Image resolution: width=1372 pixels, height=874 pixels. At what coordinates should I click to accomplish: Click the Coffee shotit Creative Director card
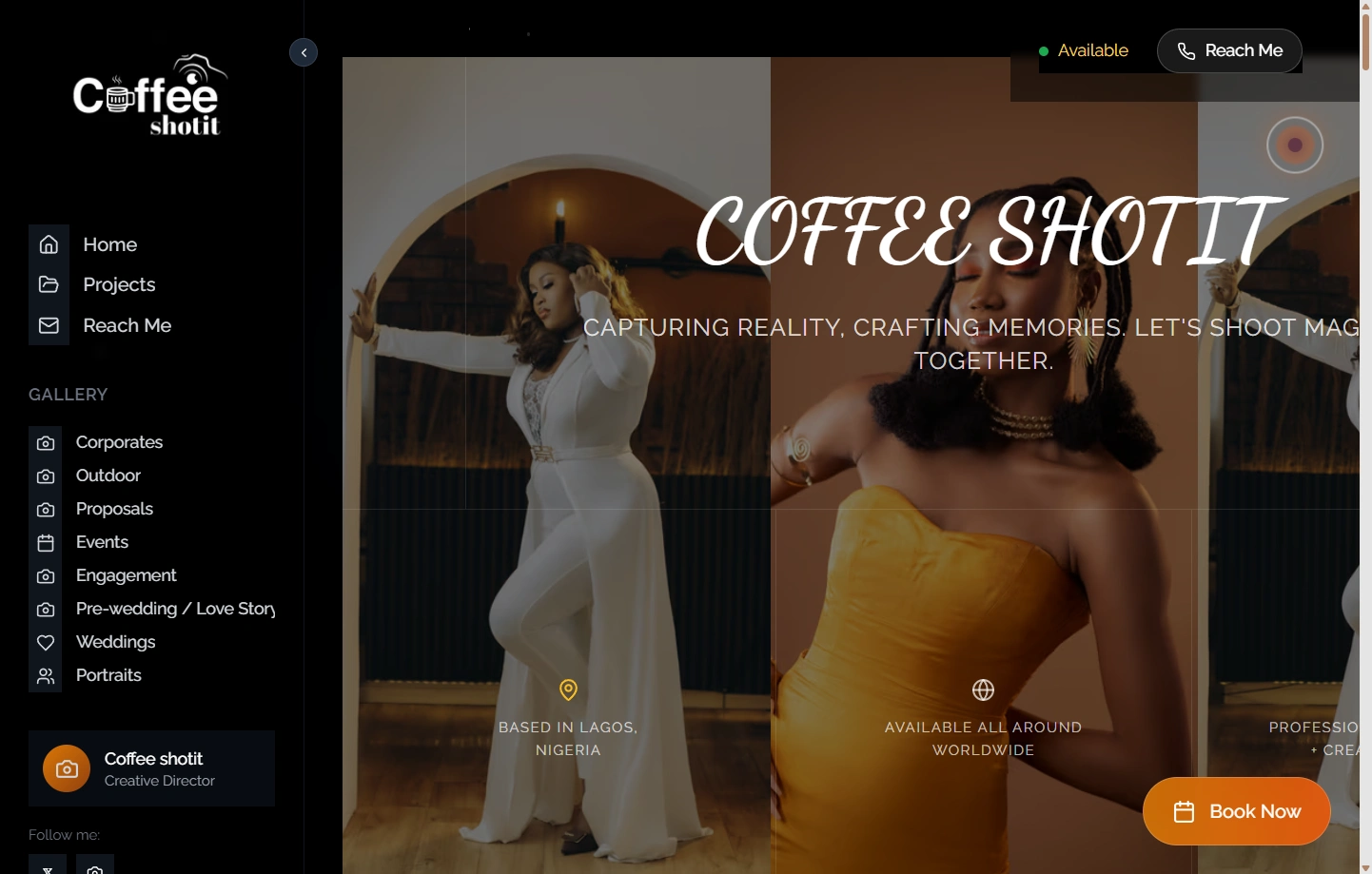[x=151, y=768]
